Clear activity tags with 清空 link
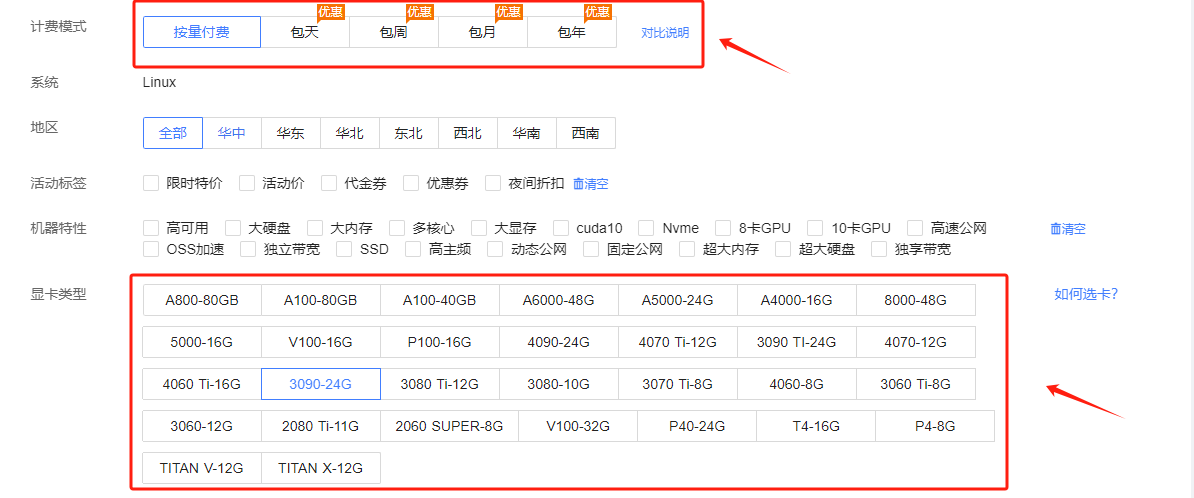The image size is (1194, 498). coord(591,184)
